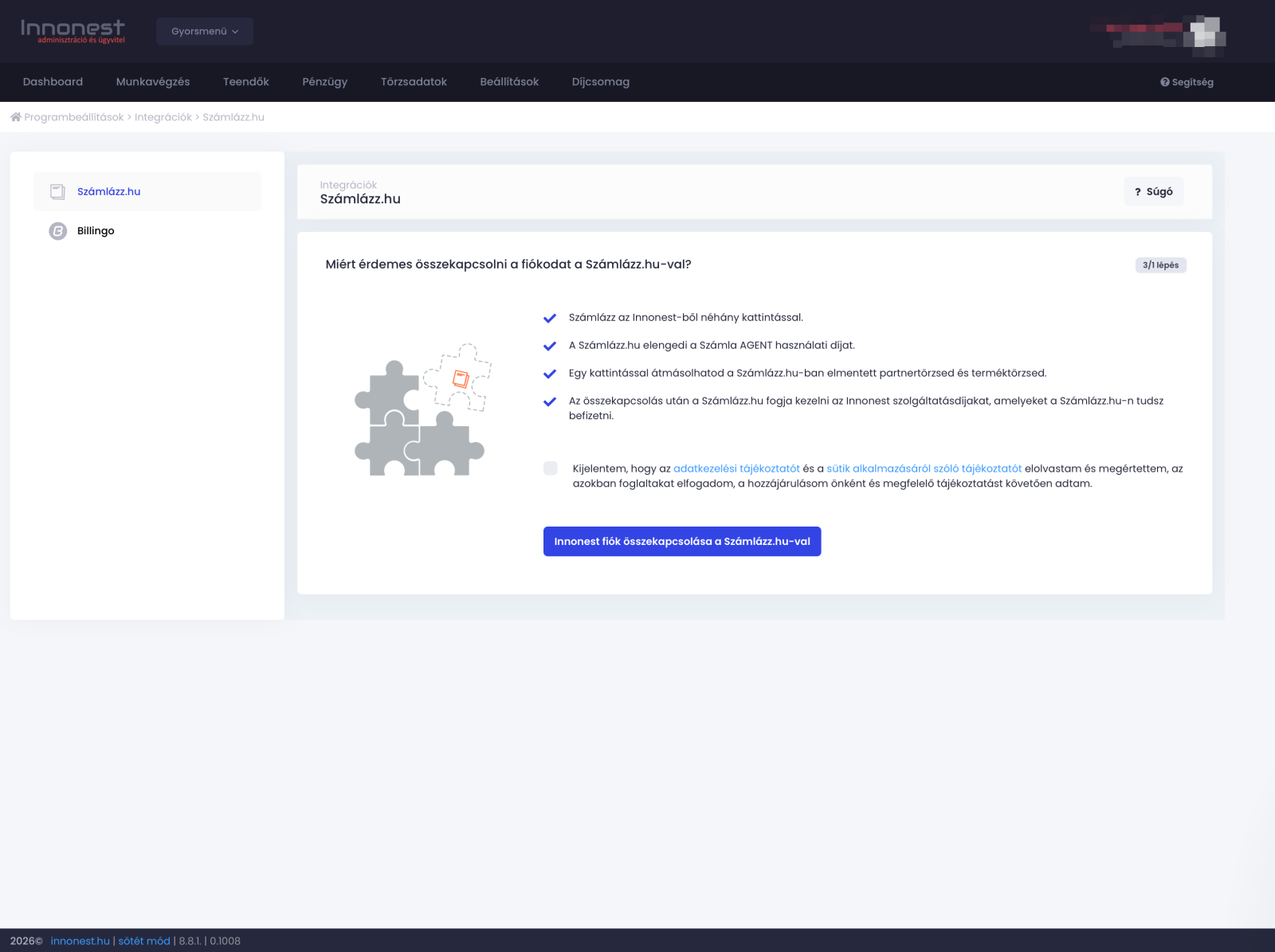Viewport: 1275px width, 952px height.
Task: Click the user avatar in header
Action: point(1206,34)
